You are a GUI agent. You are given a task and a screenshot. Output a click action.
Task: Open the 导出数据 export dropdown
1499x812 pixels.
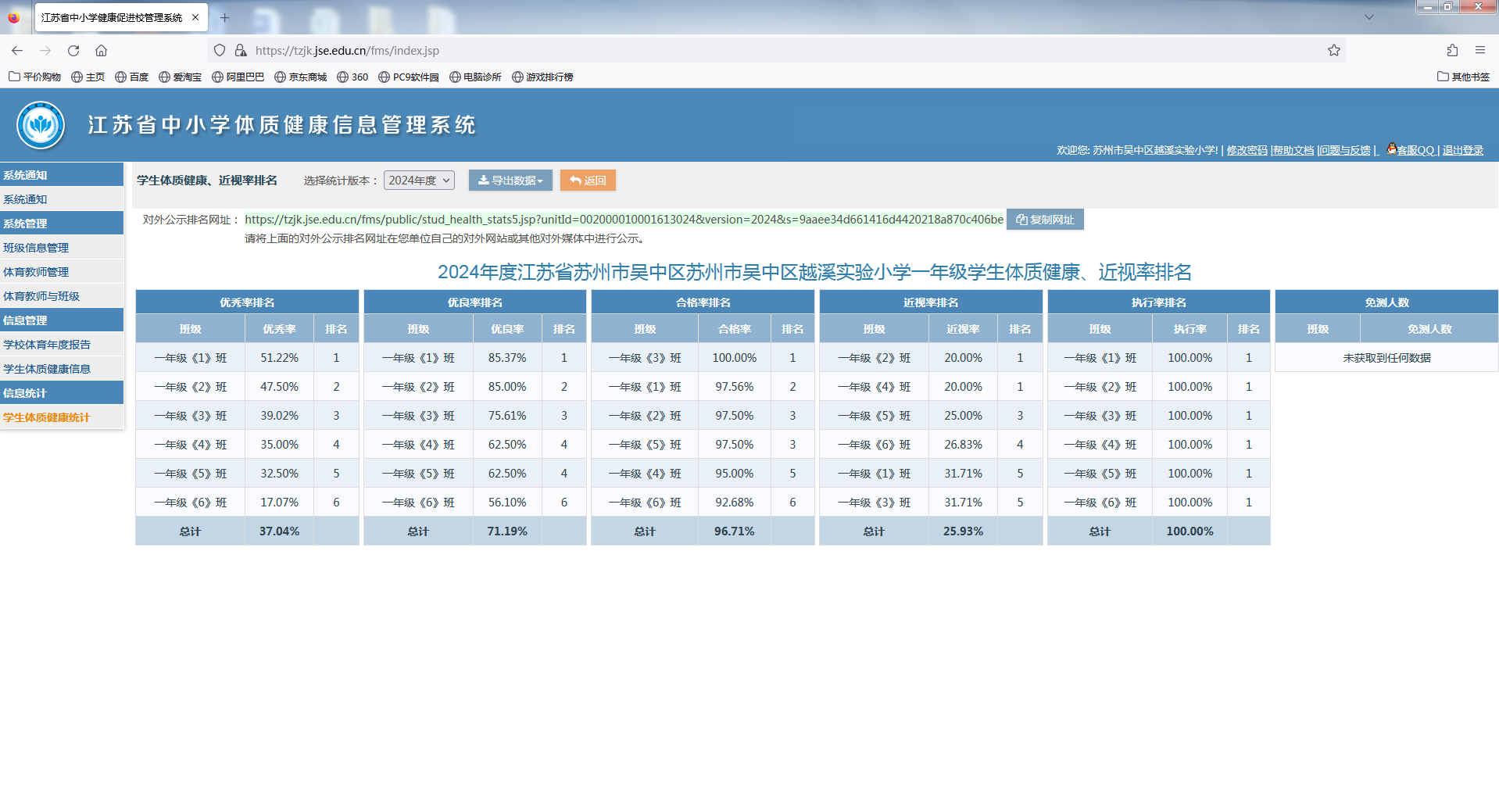click(x=510, y=181)
